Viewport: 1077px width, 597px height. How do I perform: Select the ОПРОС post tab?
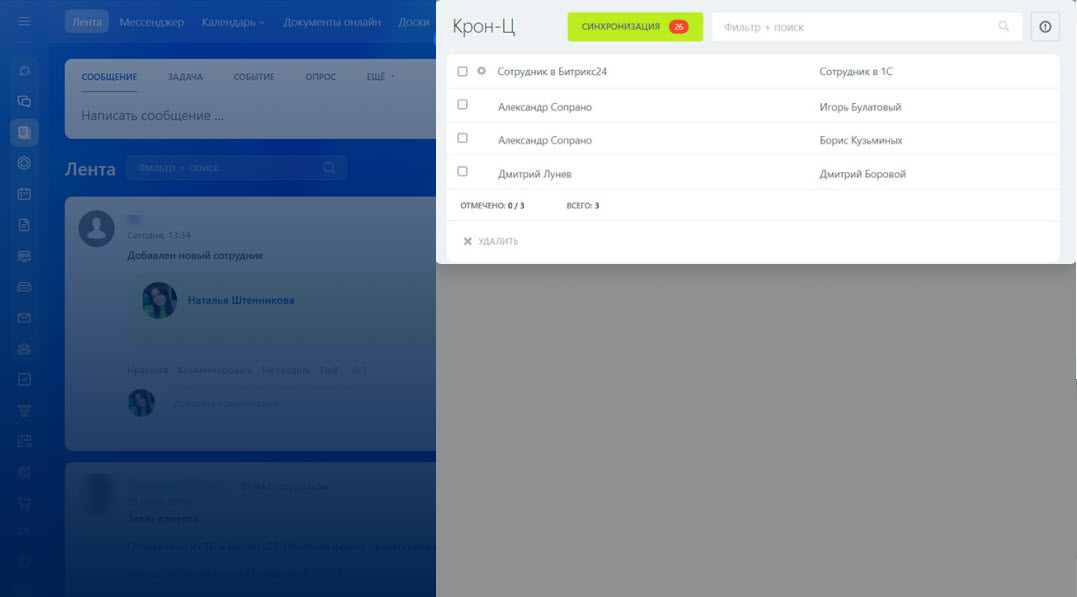321,77
